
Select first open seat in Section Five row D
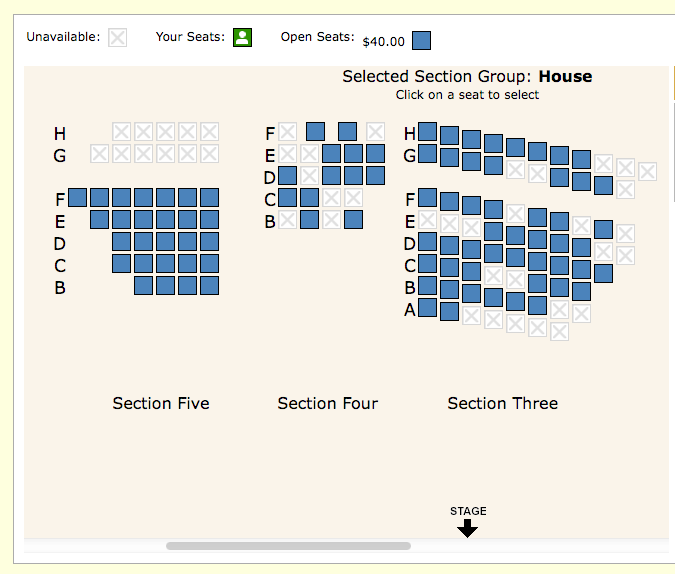(x=121, y=242)
